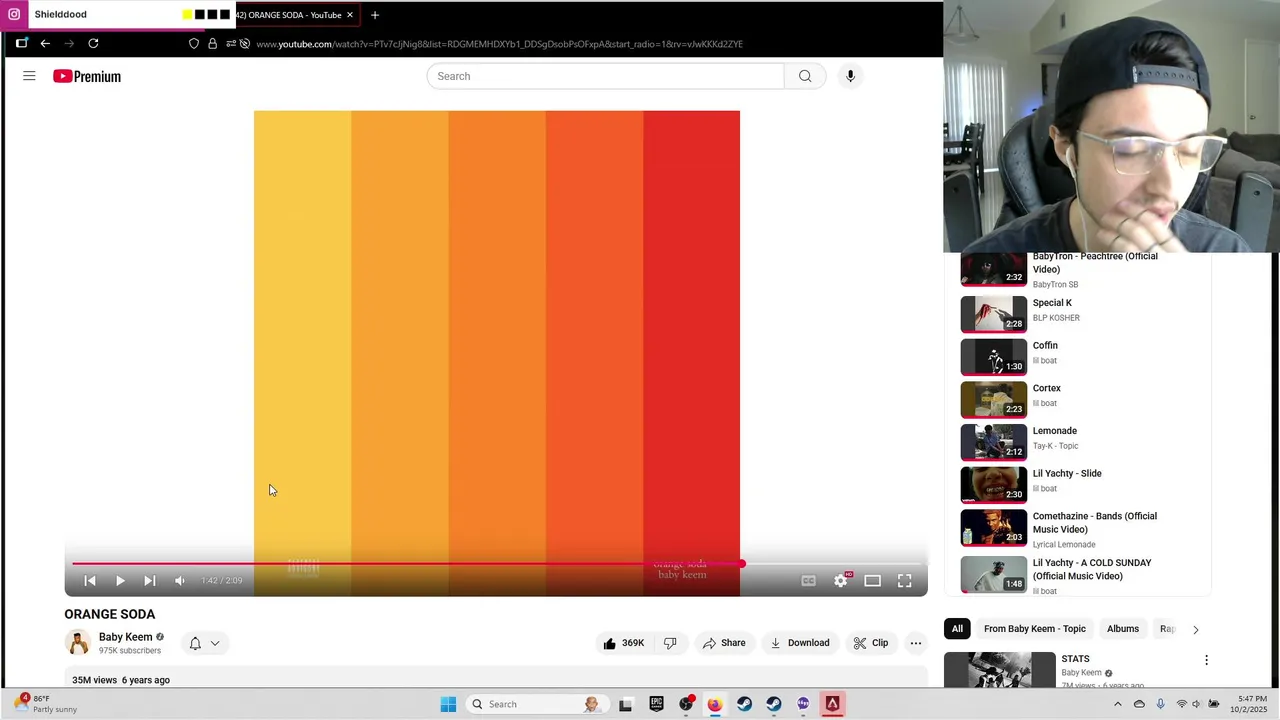Screen dimensions: 1280x720
Task: Mute the video volume
Action: (x=180, y=581)
